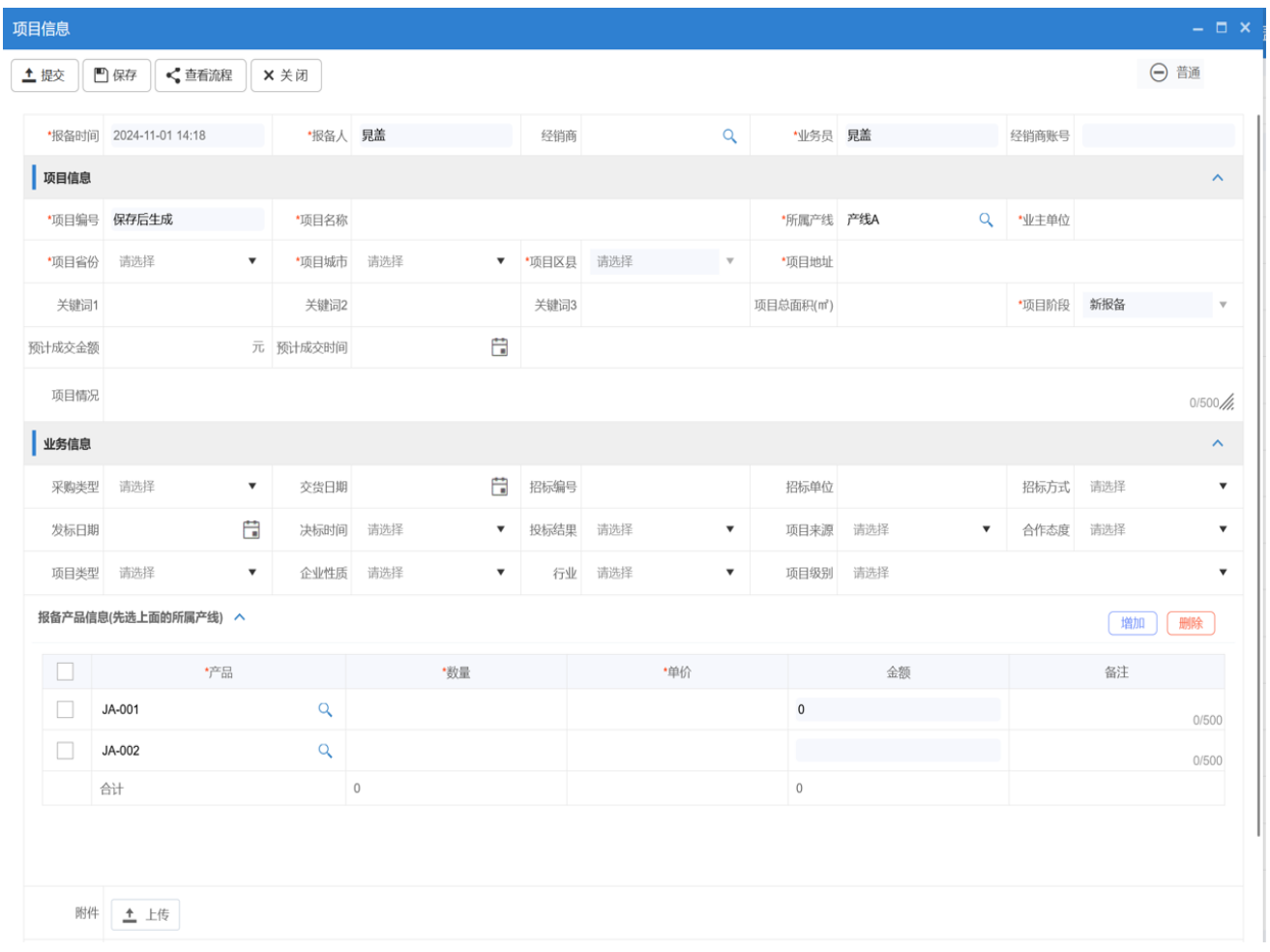Check the JA-001 row checkbox
The height and width of the screenshot is (952, 1270).
click(x=66, y=710)
